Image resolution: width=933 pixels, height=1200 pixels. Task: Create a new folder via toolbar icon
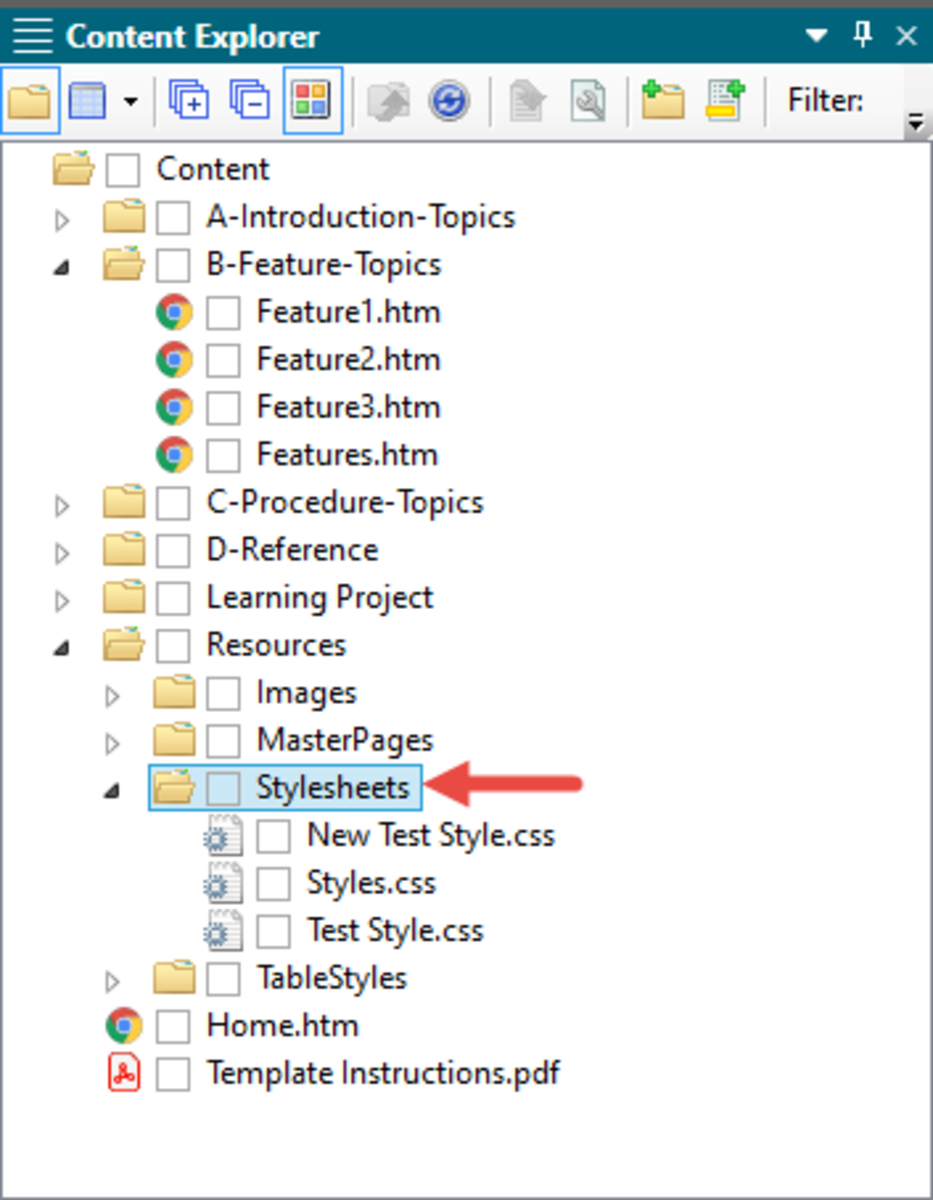[662, 100]
